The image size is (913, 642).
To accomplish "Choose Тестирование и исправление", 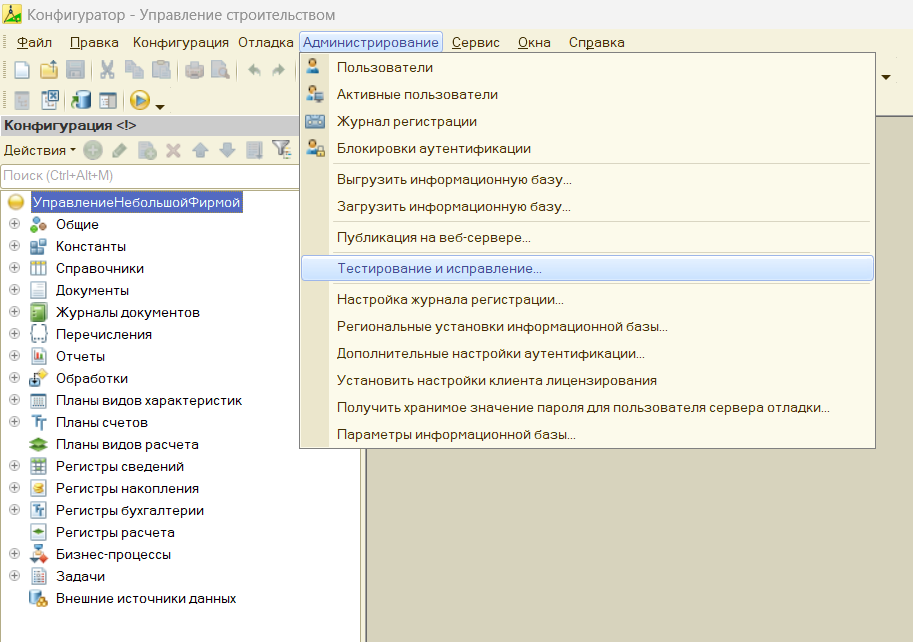I will coord(588,268).
